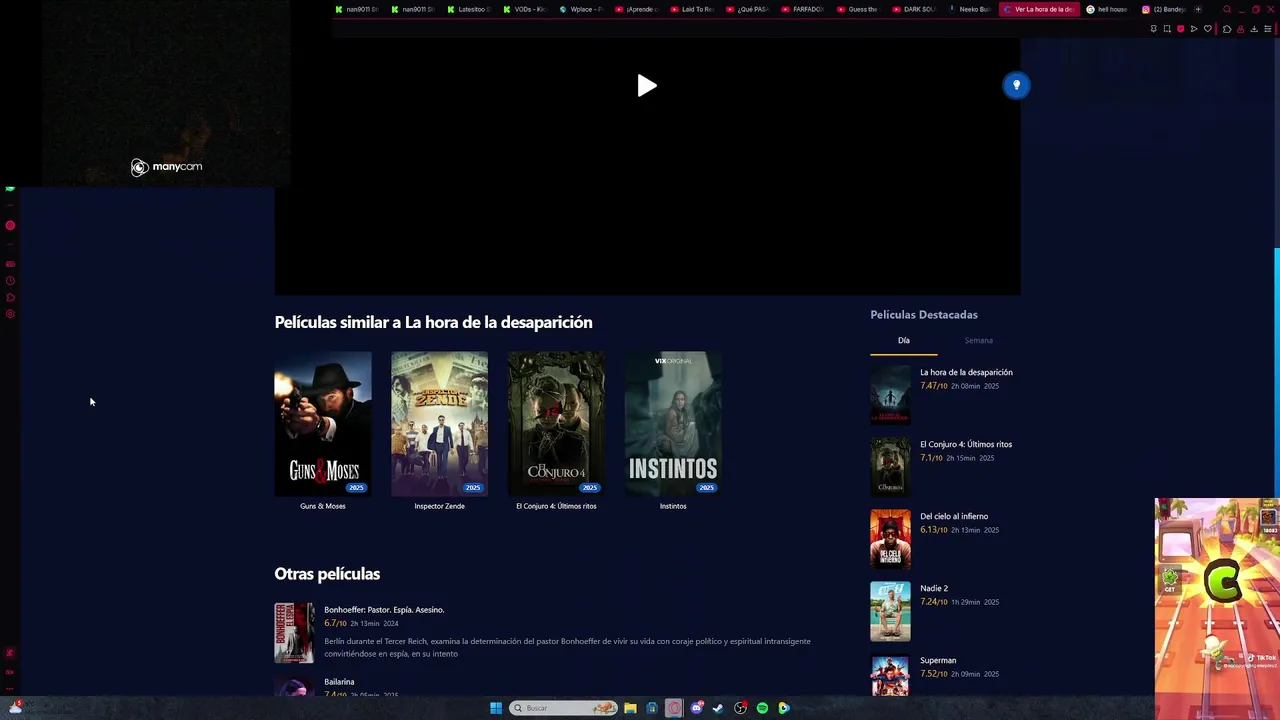This screenshot has height=720, width=1280.
Task: Click the Instintos title link
Action: click(x=673, y=506)
